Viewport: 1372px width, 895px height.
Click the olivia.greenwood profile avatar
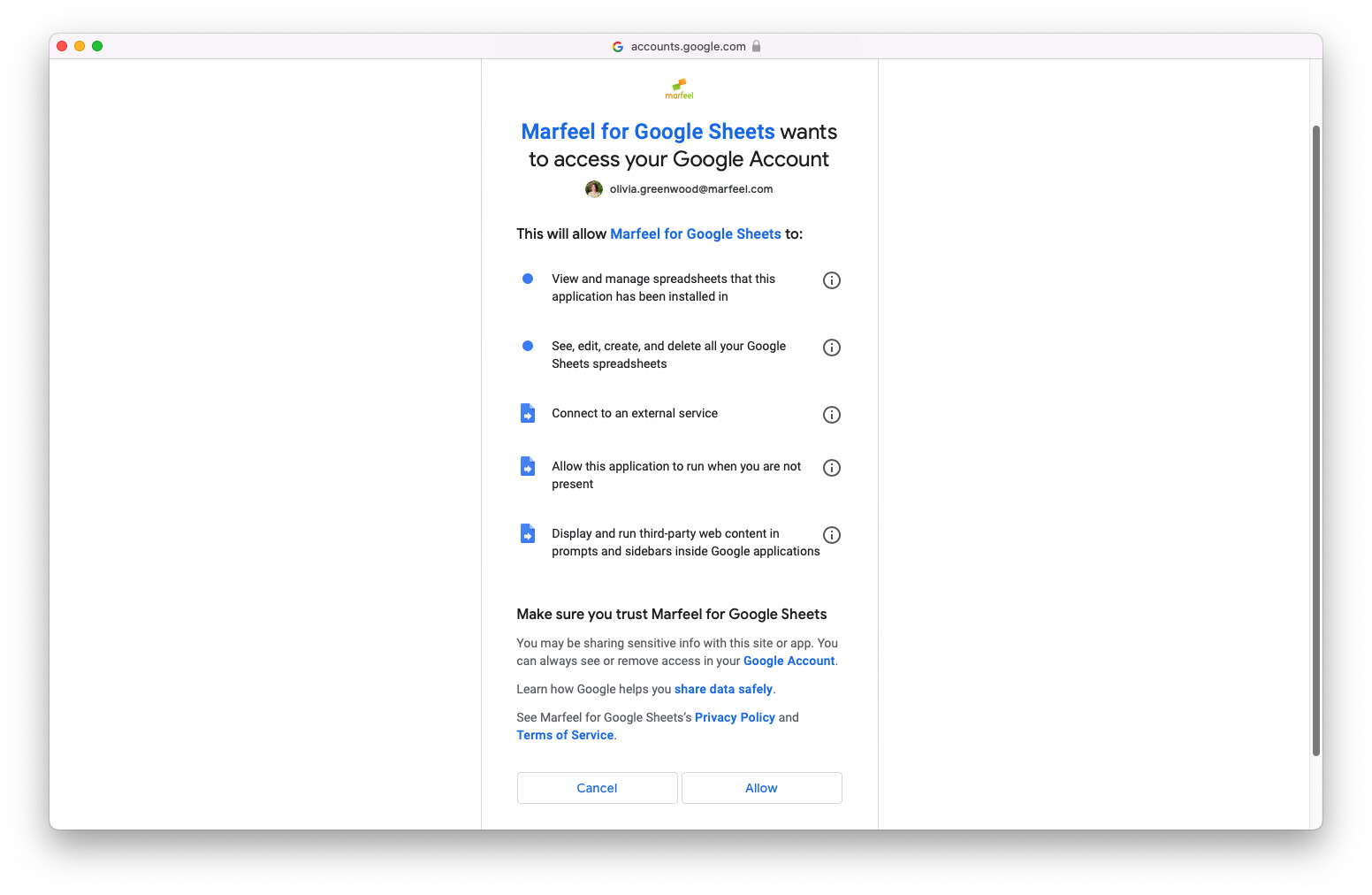pyautogui.click(x=593, y=189)
